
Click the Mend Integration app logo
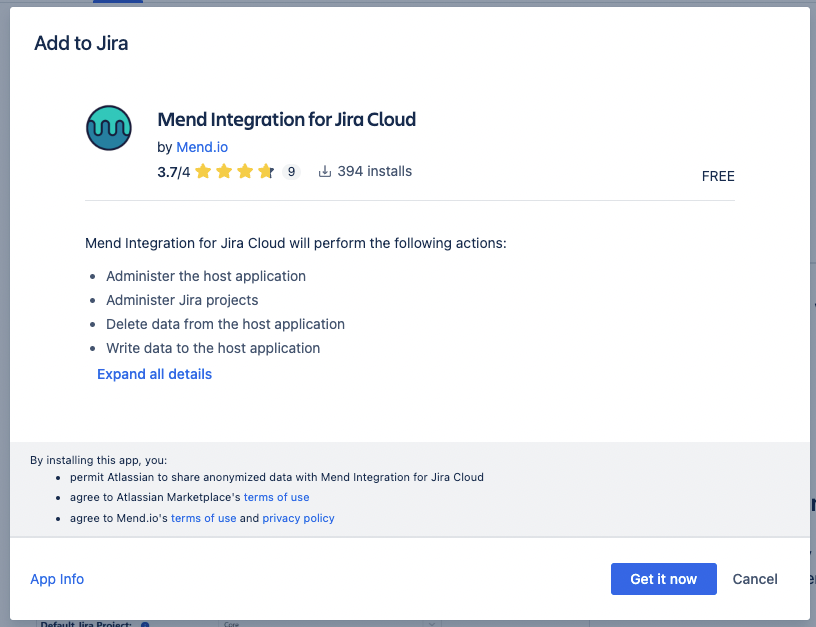(109, 128)
